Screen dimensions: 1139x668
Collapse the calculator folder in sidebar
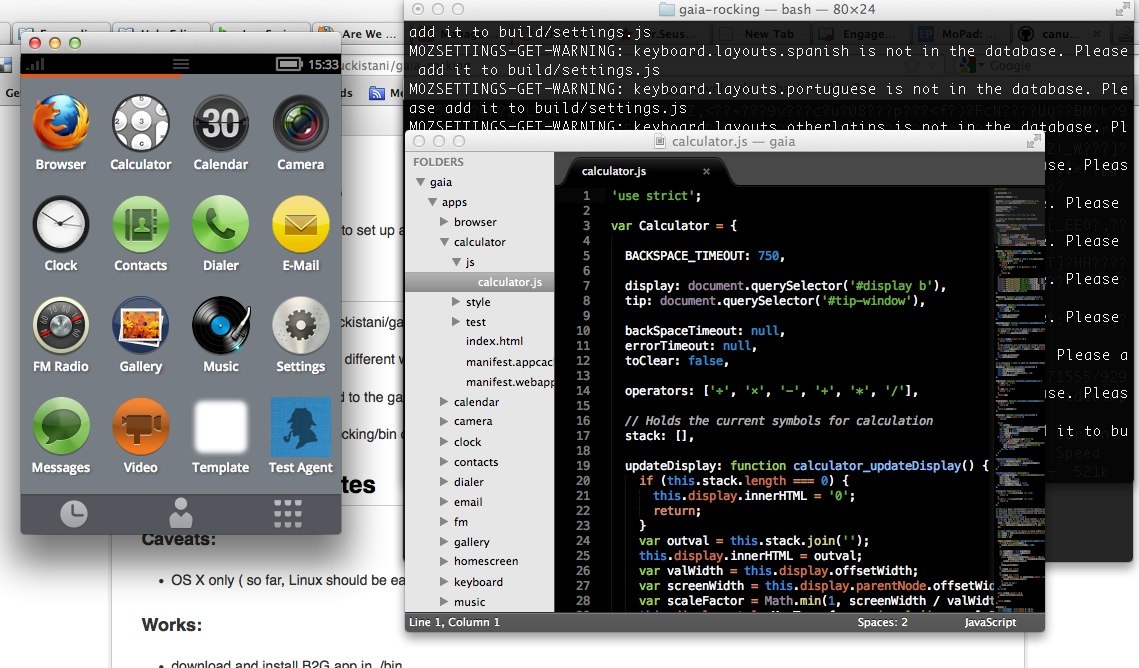coord(445,242)
